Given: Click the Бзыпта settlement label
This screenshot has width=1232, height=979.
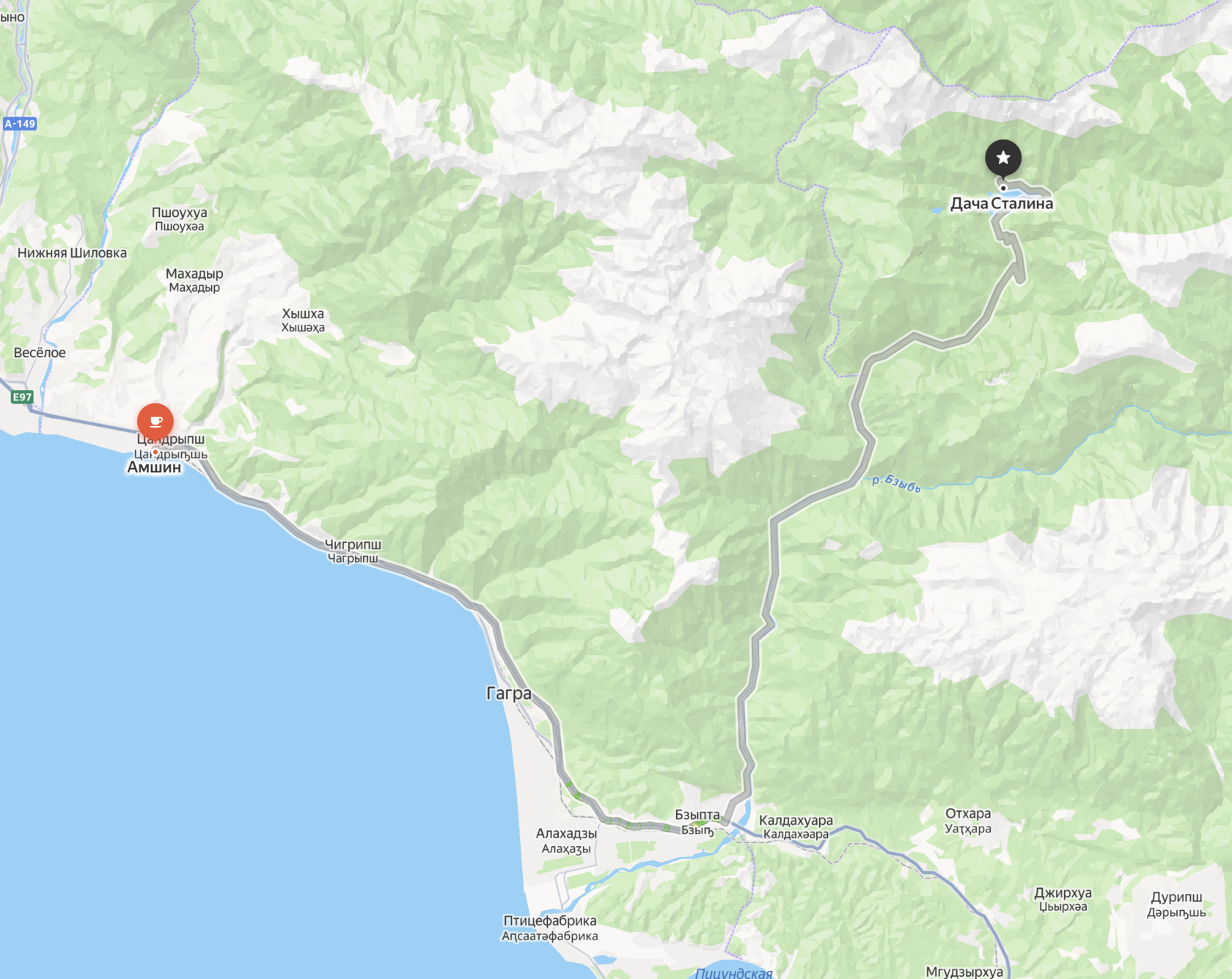Looking at the screenshot, I should tap(697, 815).
